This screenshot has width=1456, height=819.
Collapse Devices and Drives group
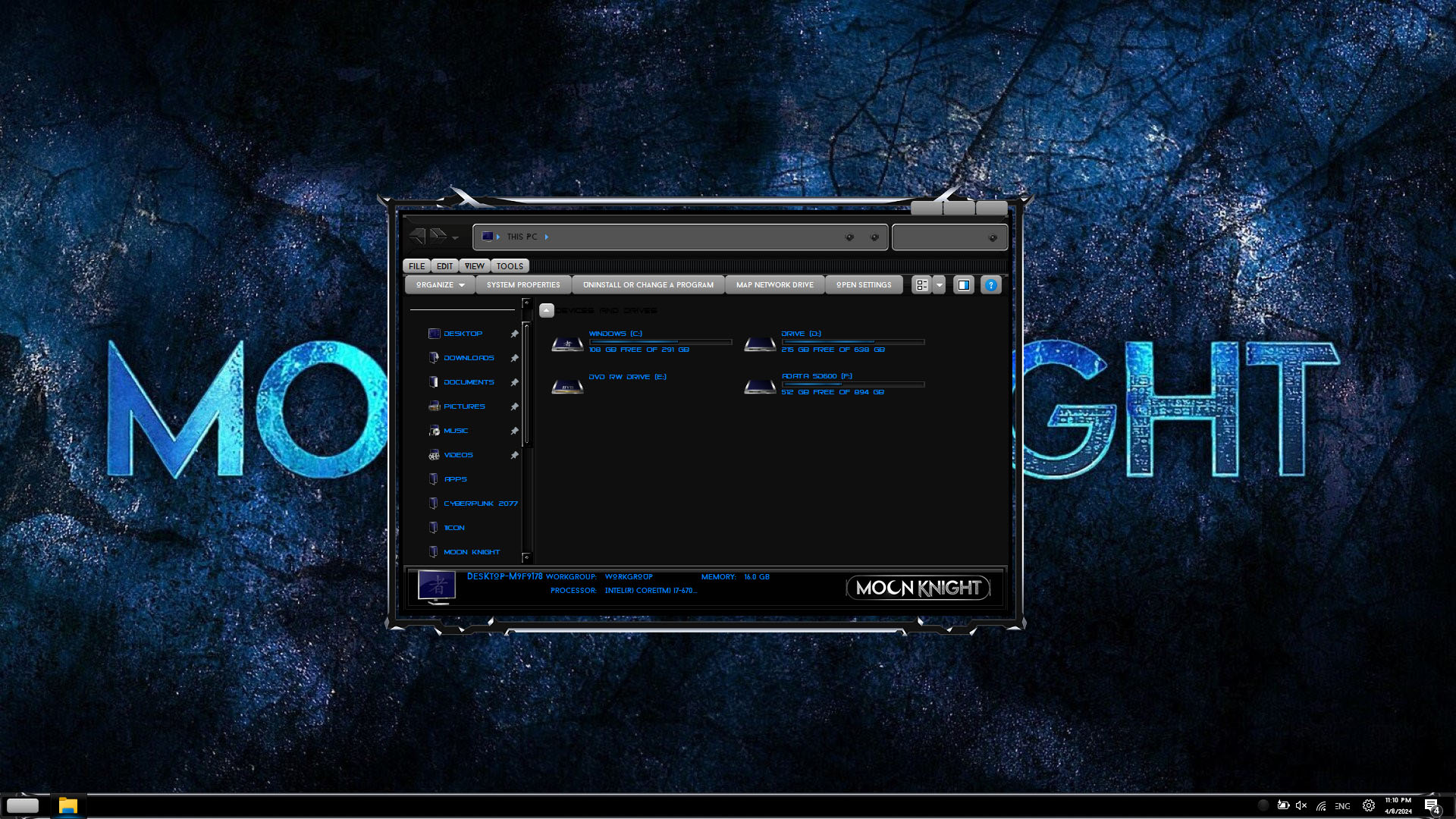547,310
